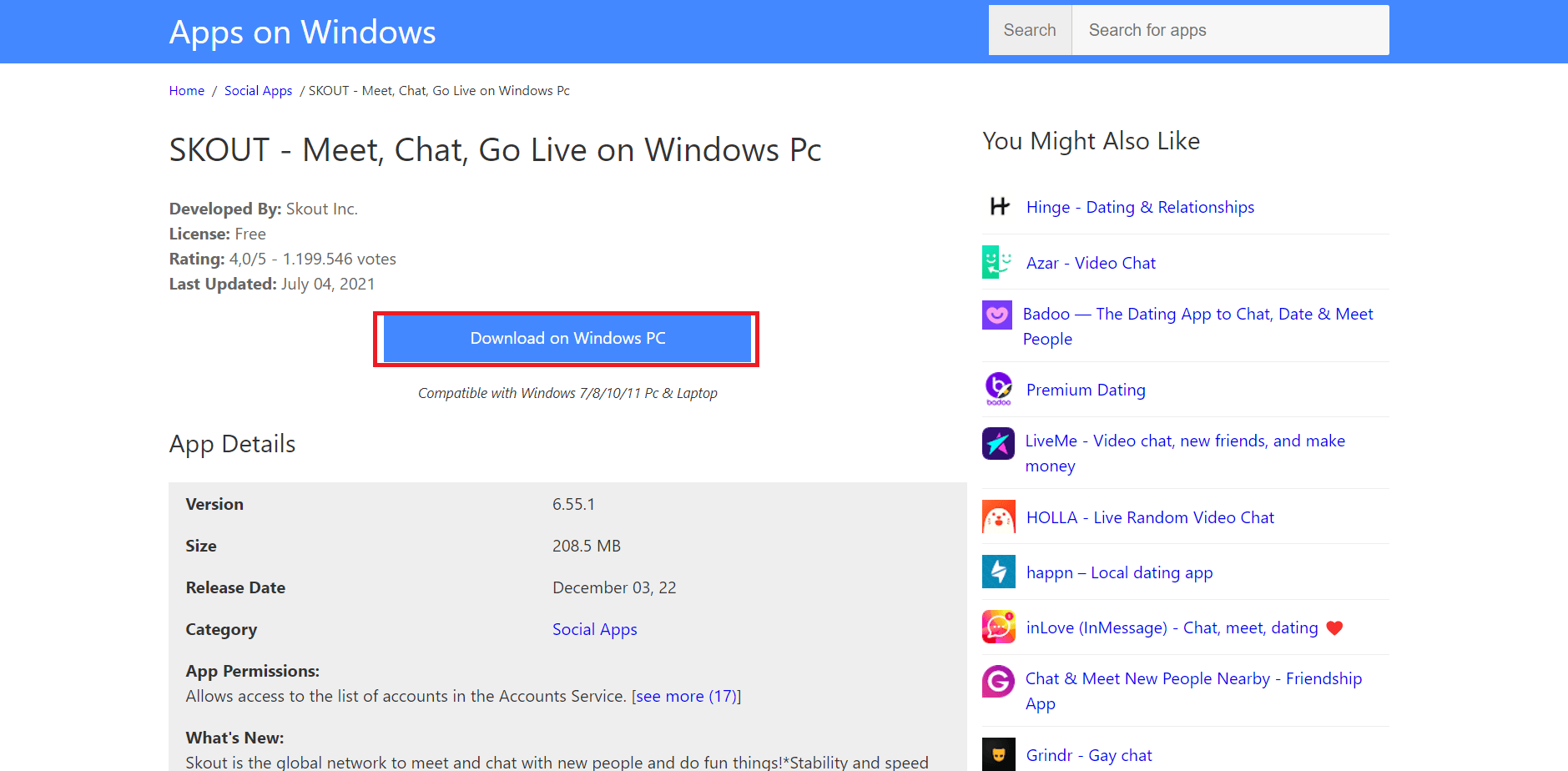Viewport: 1568px width, 771px height.
Task: Open Chat & Meet New People Nearby link
Action: click(1193, 691)
